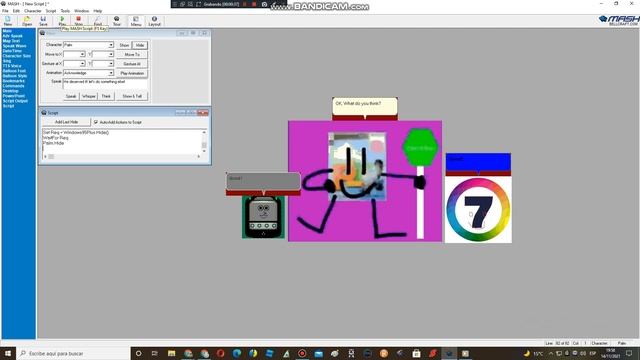The height and width of the screenshot is (360, 640).
Task: Expand the Character dropdown
Action: (x=111, y=45)
